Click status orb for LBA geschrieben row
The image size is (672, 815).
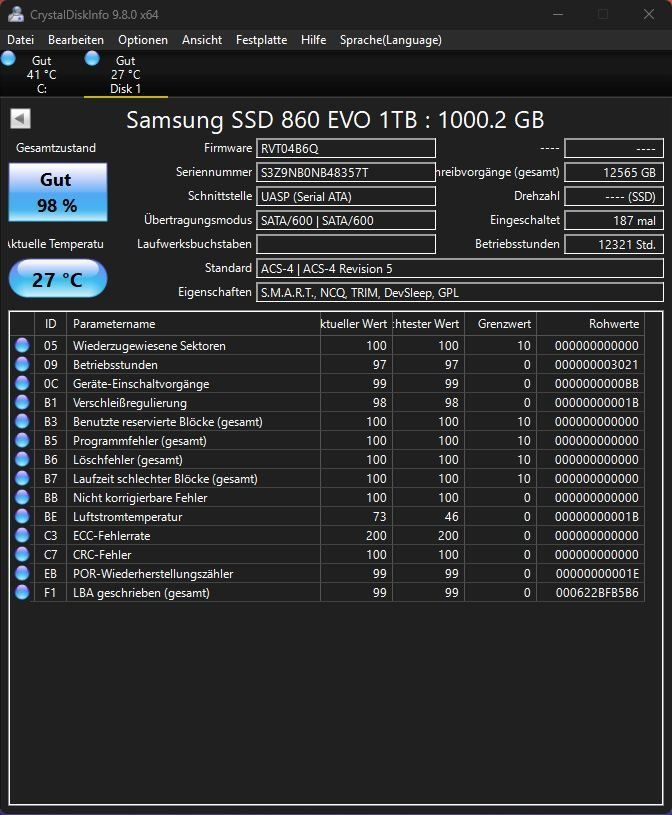(22, 592)
